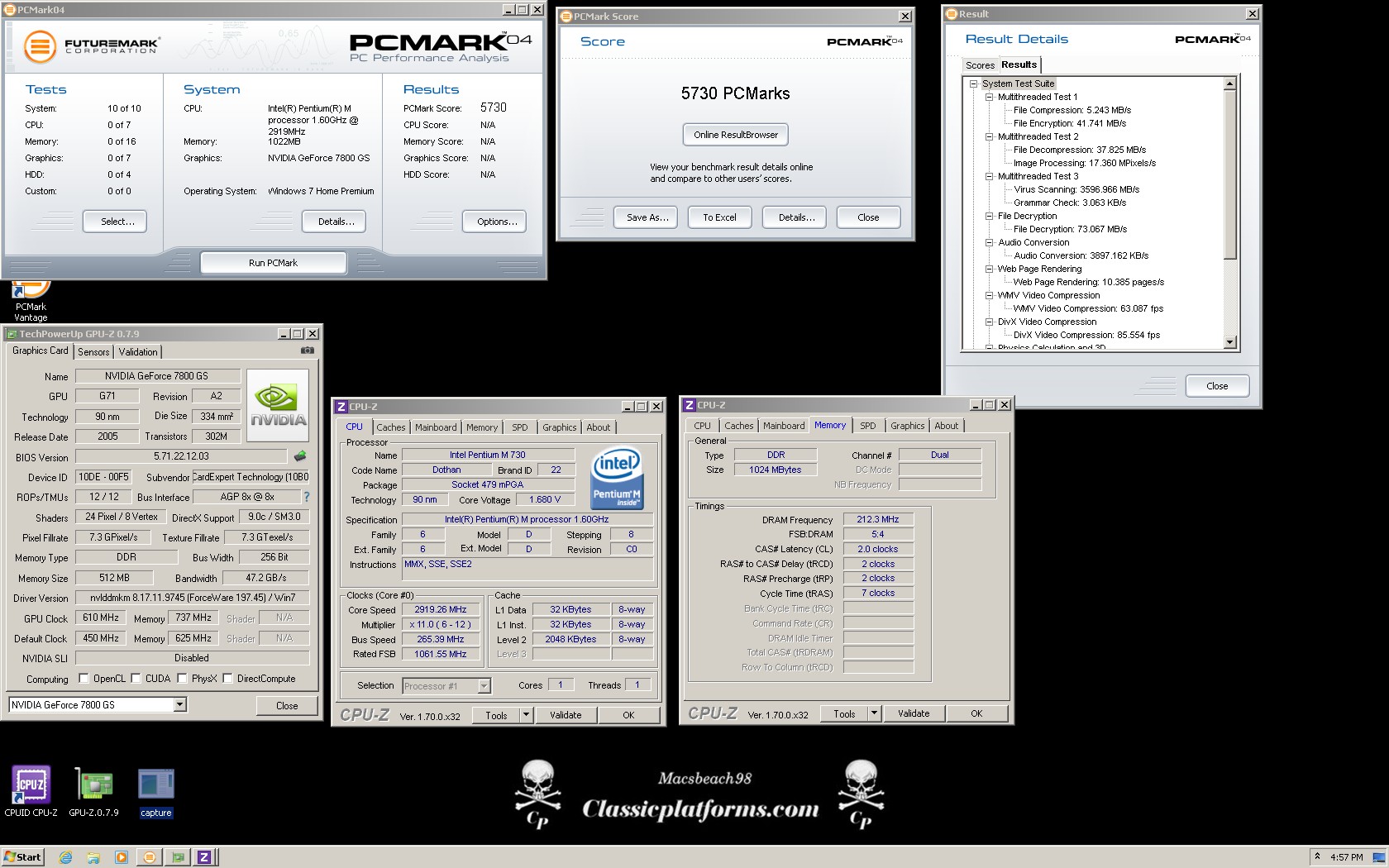Click Select... button under Tests

point(115,222)
